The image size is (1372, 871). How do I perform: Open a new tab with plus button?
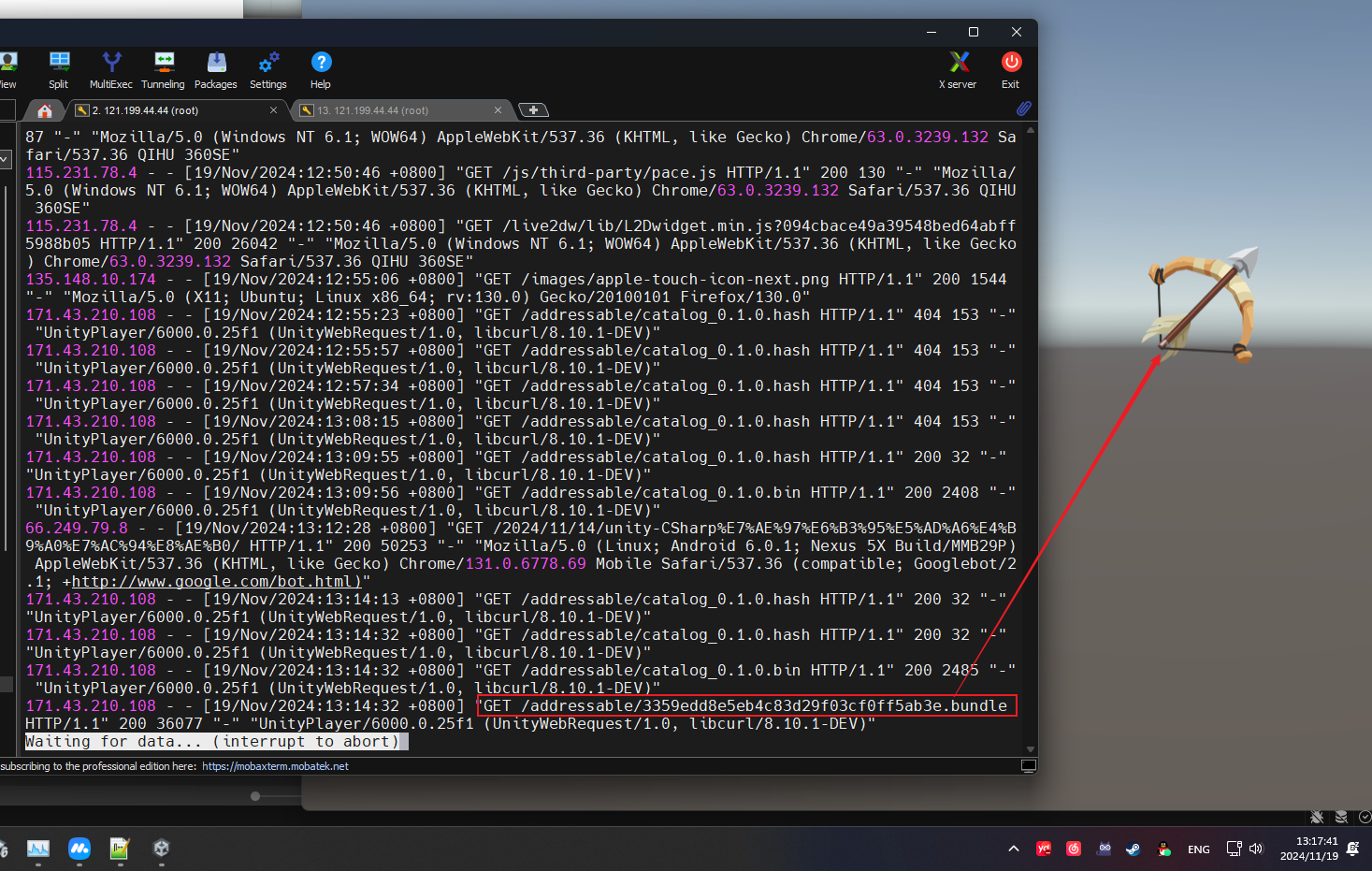(x=533, y=110)
